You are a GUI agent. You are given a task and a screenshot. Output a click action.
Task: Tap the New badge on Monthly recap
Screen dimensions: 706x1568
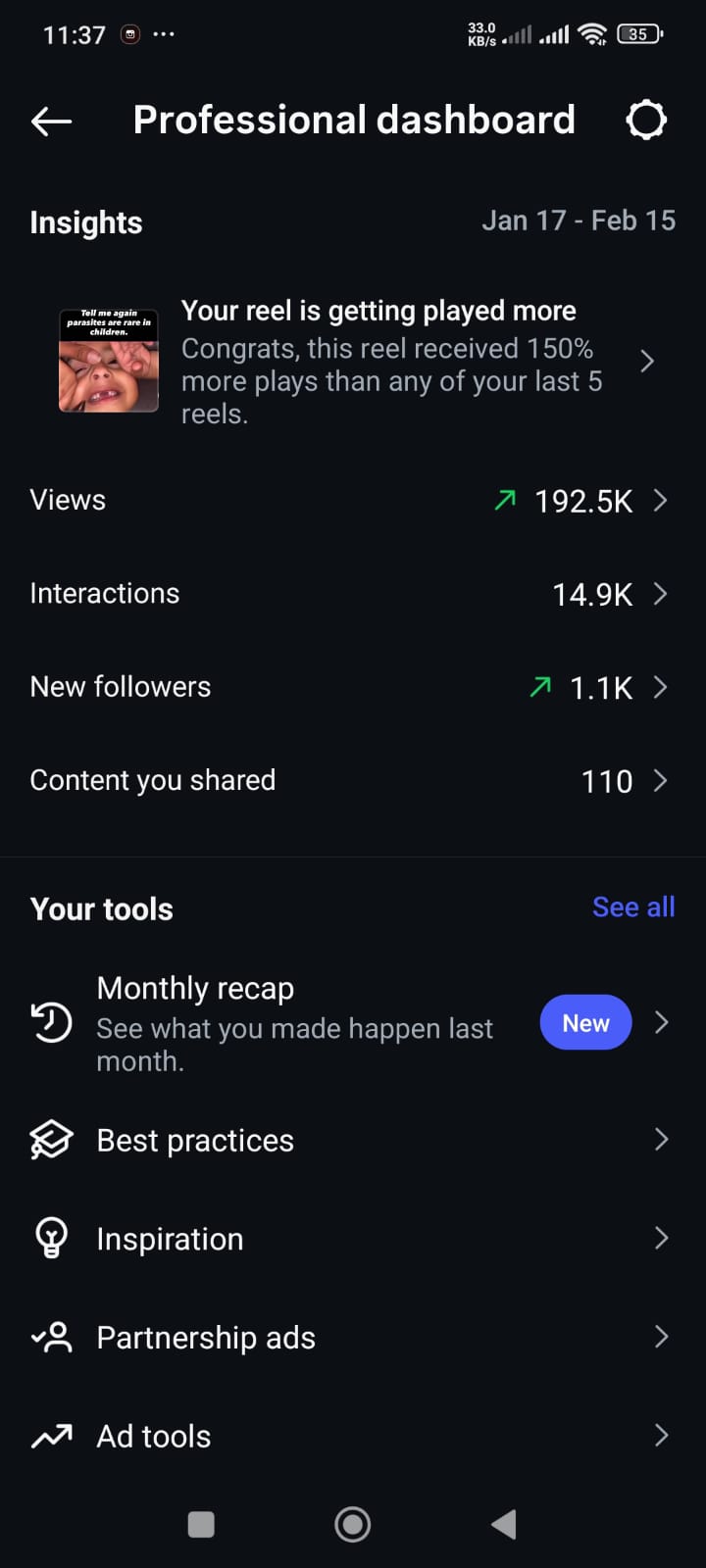[585, 1023]
